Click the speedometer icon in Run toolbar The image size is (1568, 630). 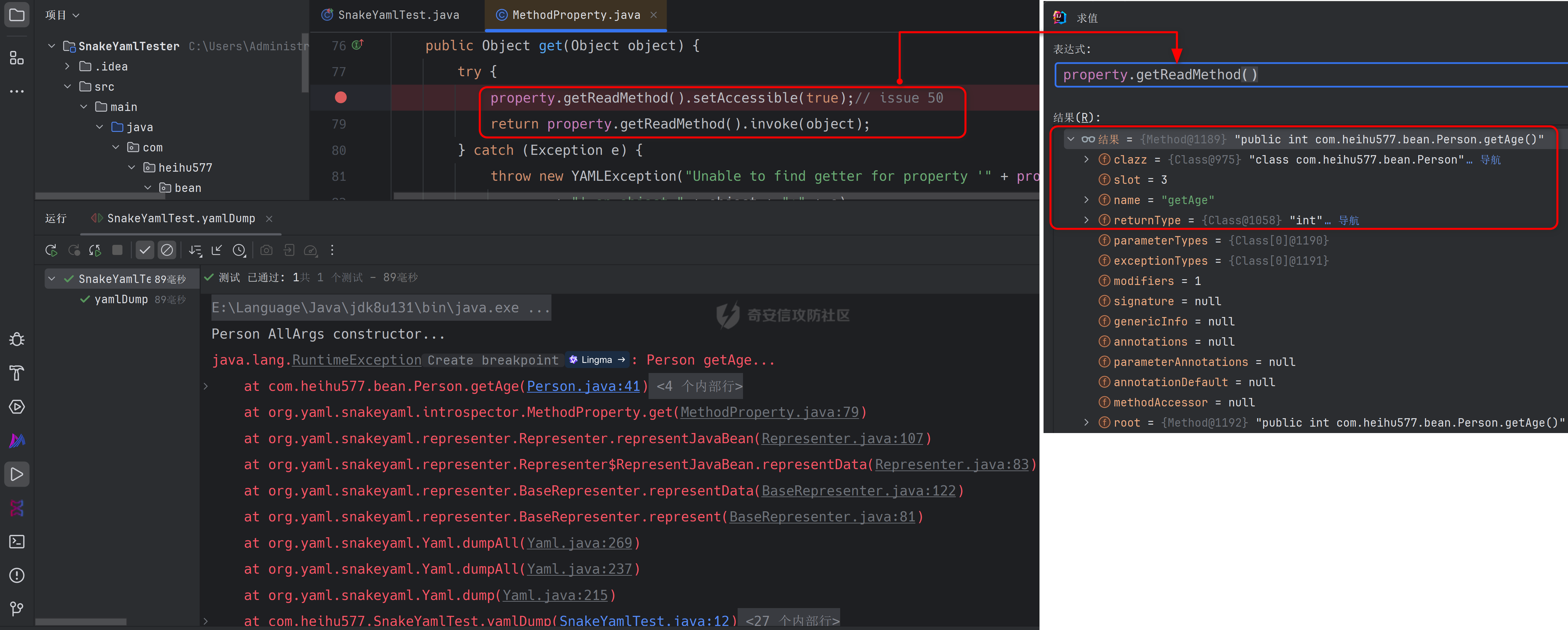tap(310, 250)
